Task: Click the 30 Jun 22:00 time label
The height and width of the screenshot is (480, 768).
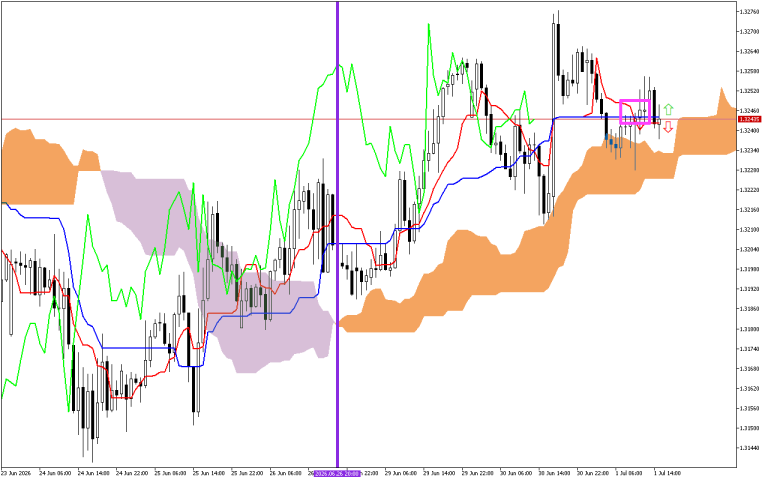Action: 594,474
